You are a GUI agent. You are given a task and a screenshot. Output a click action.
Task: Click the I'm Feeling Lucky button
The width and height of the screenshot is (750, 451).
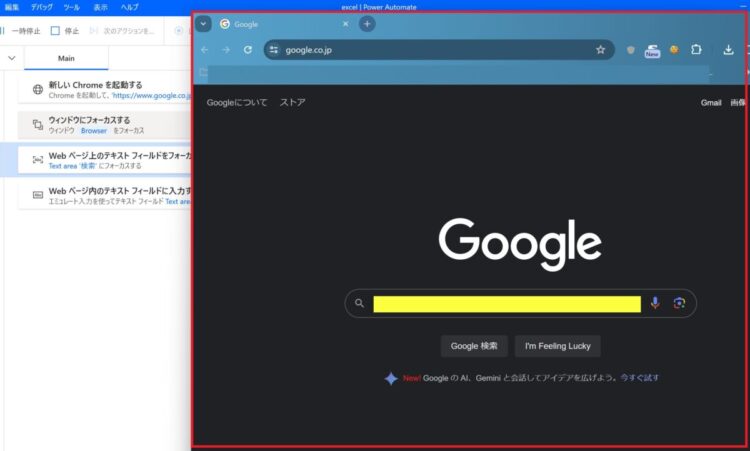click(x=558, y=346)
